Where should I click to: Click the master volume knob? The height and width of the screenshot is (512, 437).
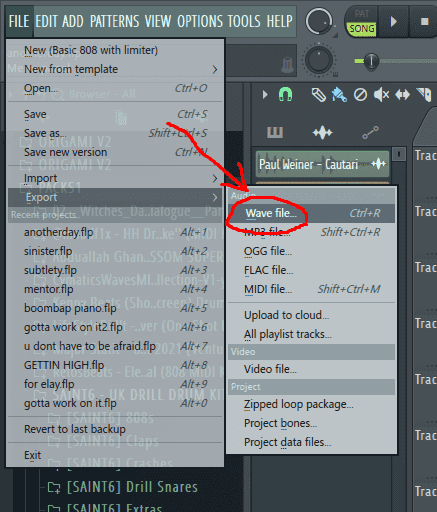(319, 22)
